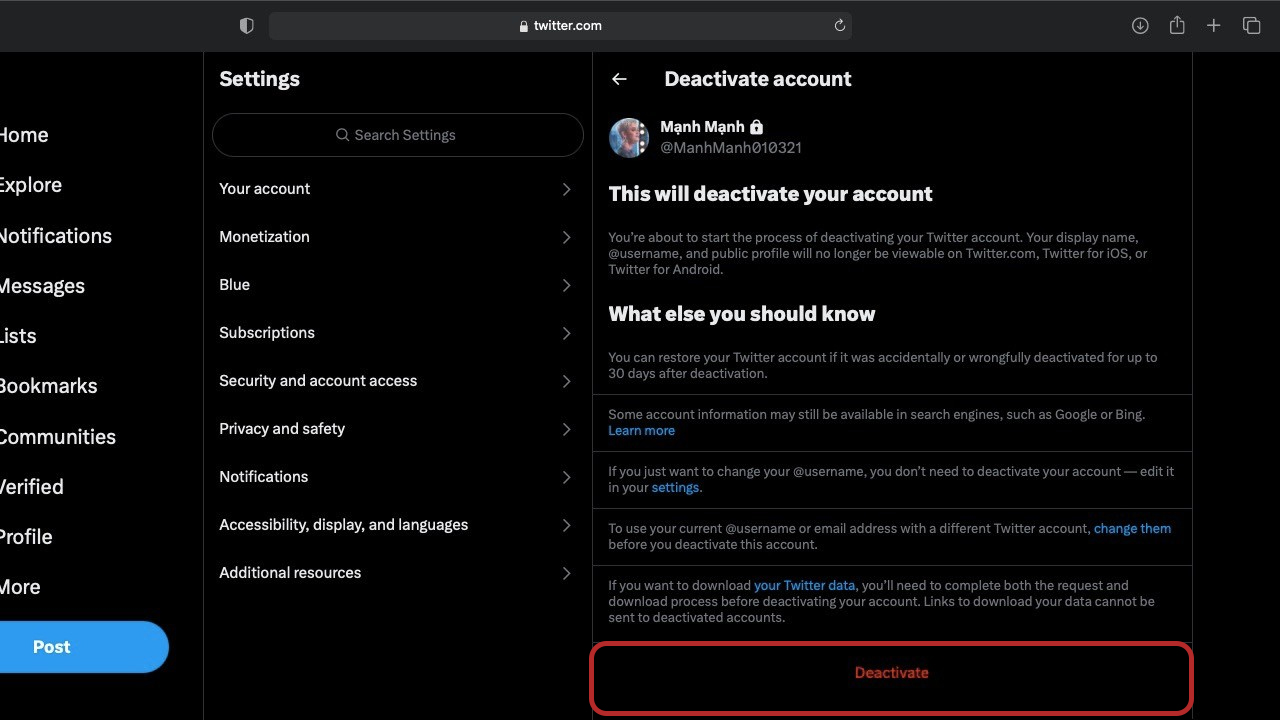The height and width of the screenshot is (720, 1280).
Task: Expand the Your account chevron
Action: 566,189
